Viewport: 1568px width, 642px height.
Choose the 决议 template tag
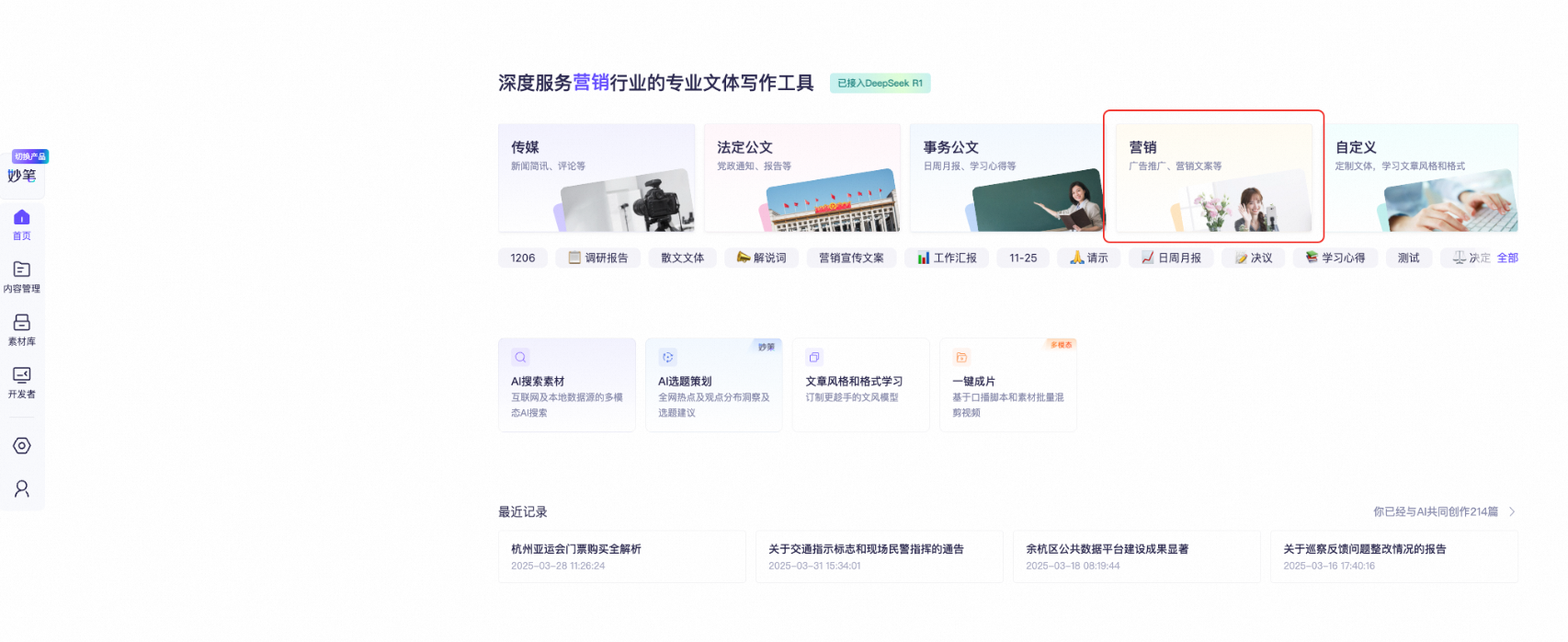[x=1254, y=258]
